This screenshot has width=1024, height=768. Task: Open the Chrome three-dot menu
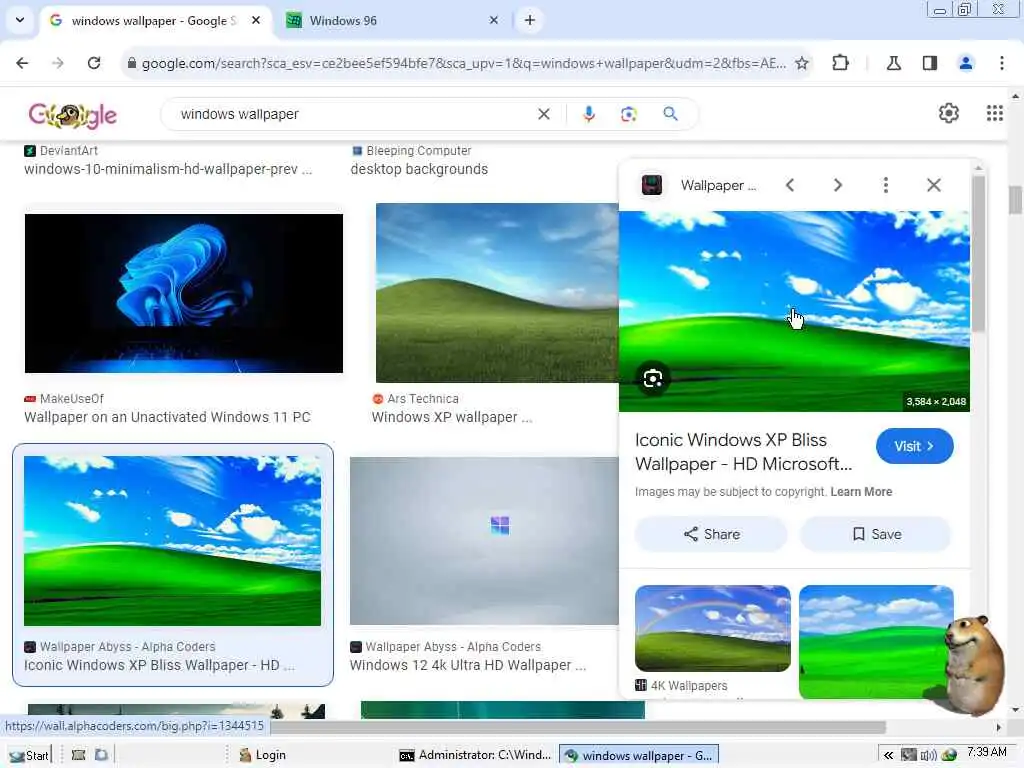[1001, 63]
